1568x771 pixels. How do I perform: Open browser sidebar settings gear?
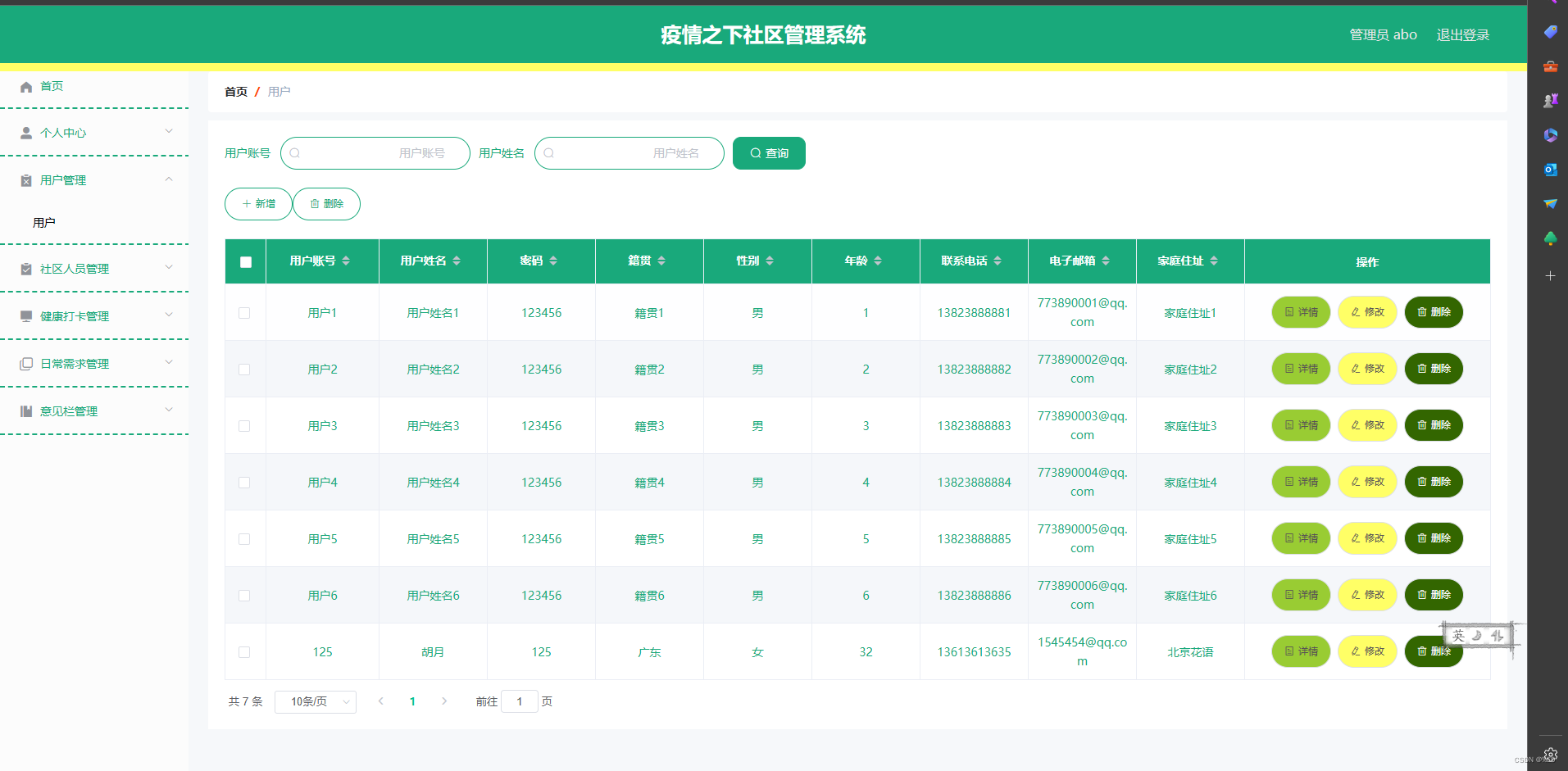point(1550,754)
